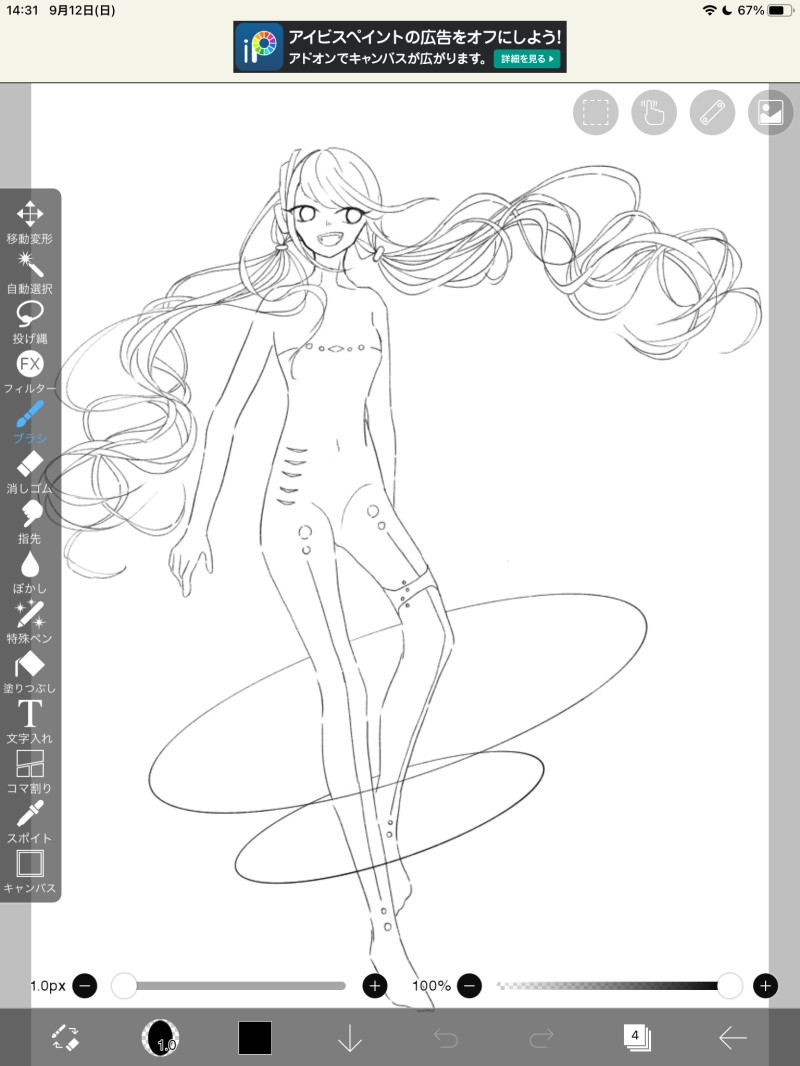Viewport: 800px width, 1066px height.
Task: Select the Smudge (指先) tool
Action: click(30, 522)
